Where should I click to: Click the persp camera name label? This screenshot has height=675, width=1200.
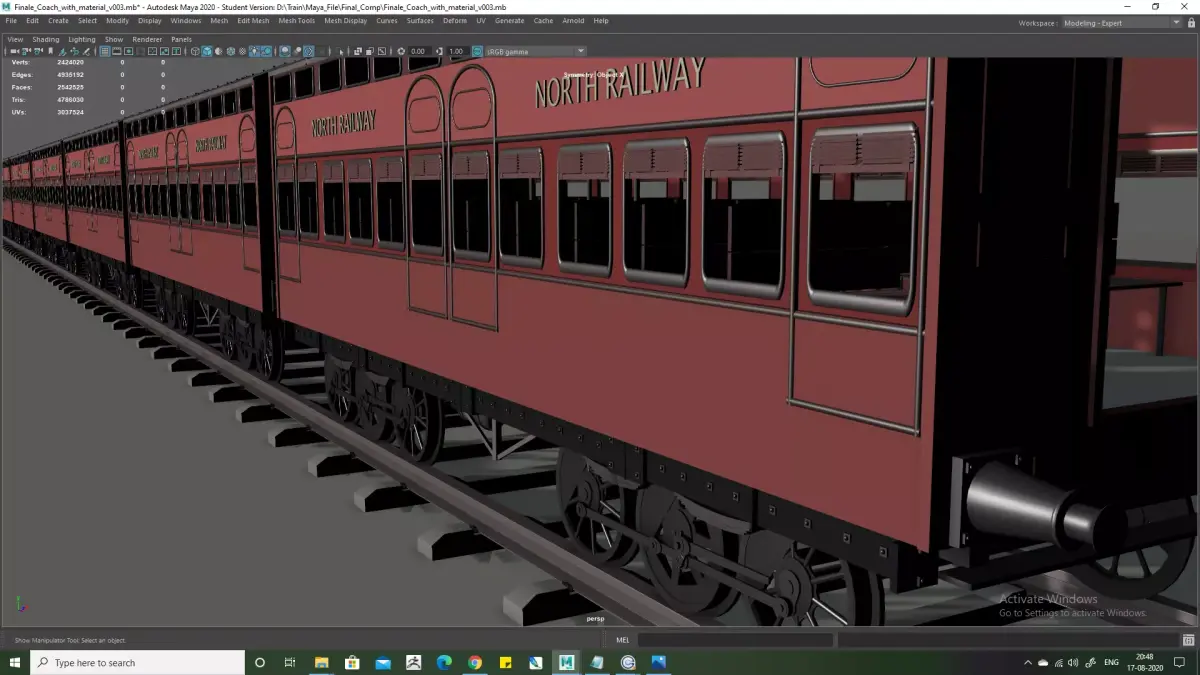tap(596, 619)
